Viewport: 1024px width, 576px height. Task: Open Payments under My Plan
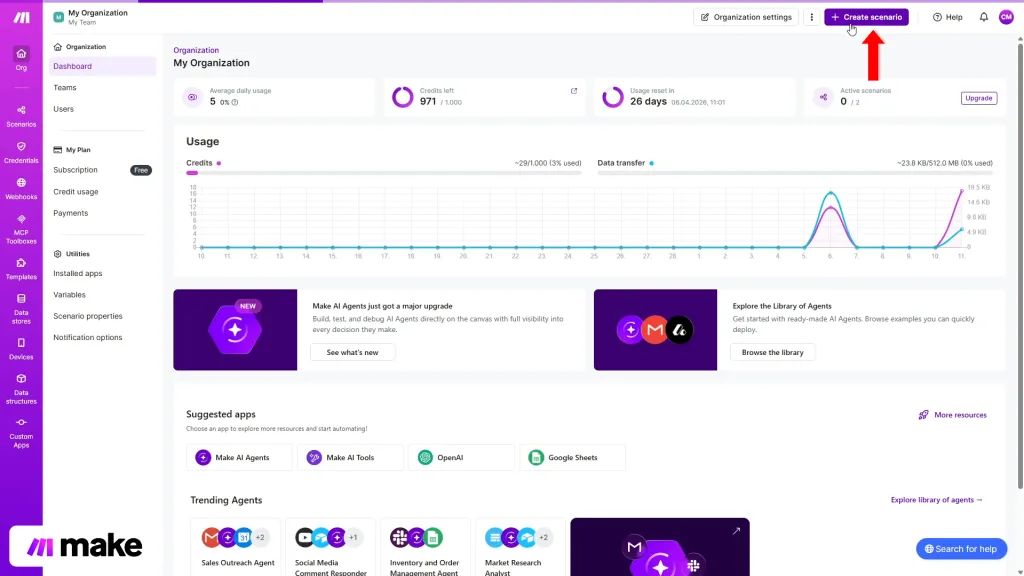point(71,213)
